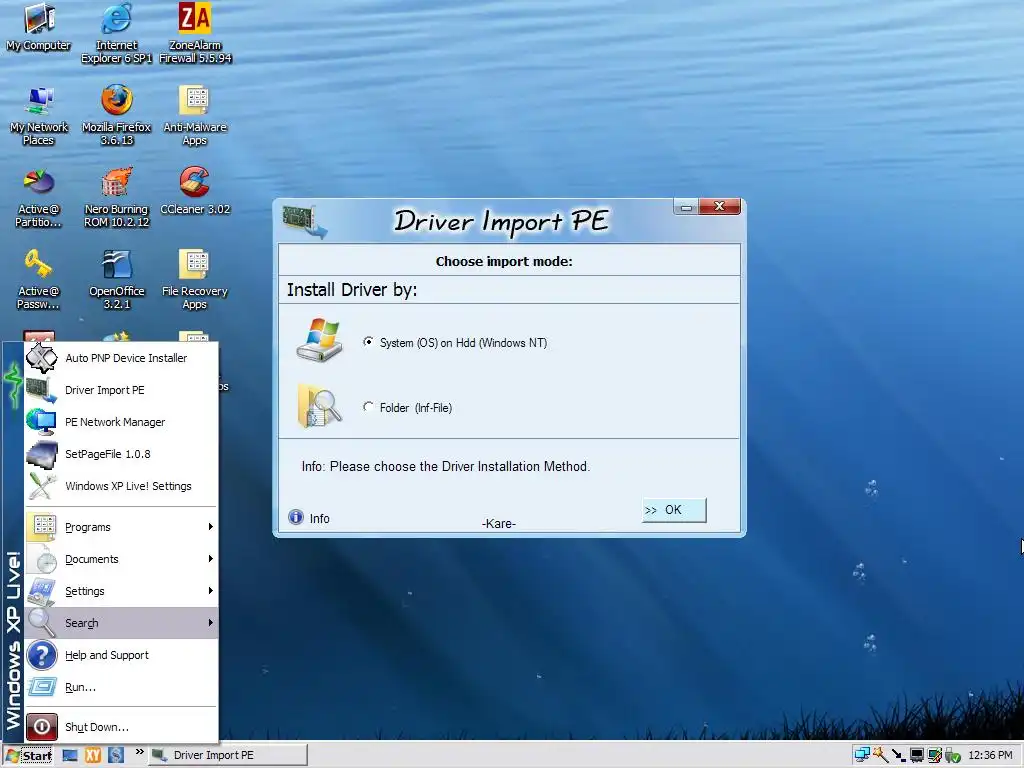Screen dimensions: 1024x768
Task: Open Windows XP Live! Settings item
Action: click(121, 486)
